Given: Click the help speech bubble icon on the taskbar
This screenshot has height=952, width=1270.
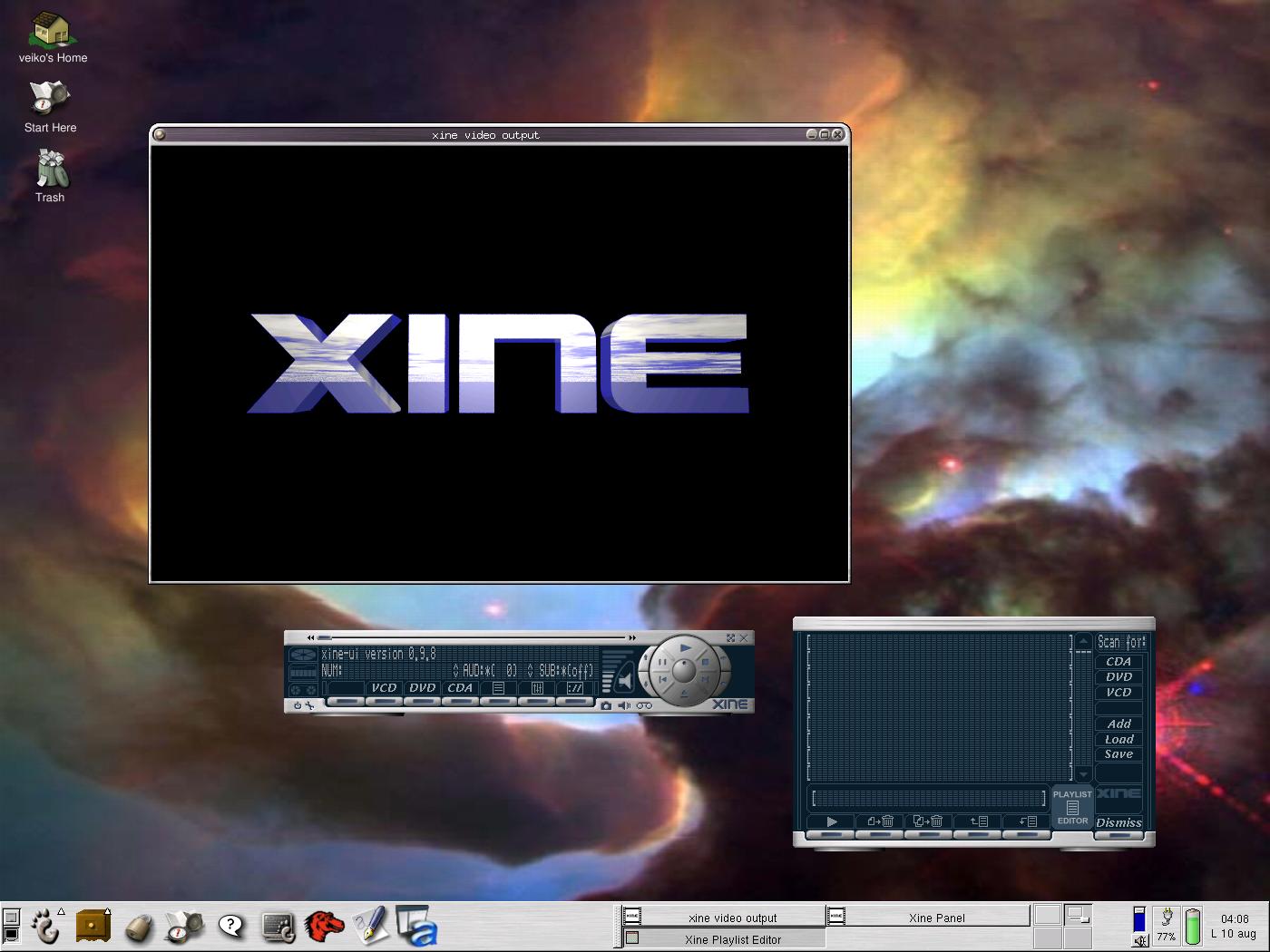Looking at the screenshot, I should click(231, 927).
